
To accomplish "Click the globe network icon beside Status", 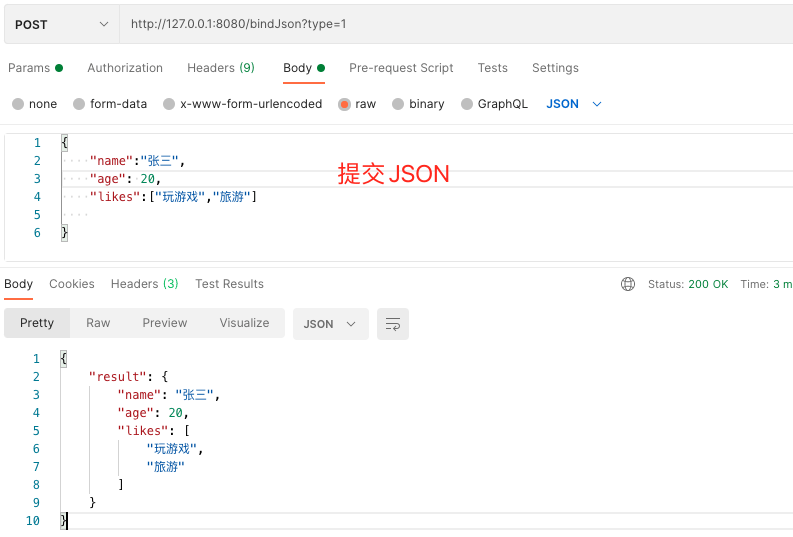I will click(x=628, y=284).
